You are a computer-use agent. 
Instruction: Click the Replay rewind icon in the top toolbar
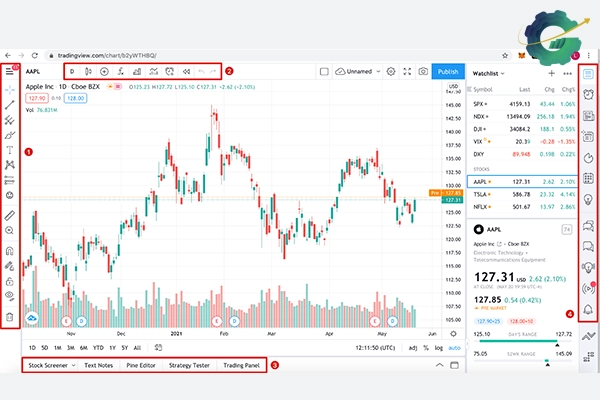[187, 72]
